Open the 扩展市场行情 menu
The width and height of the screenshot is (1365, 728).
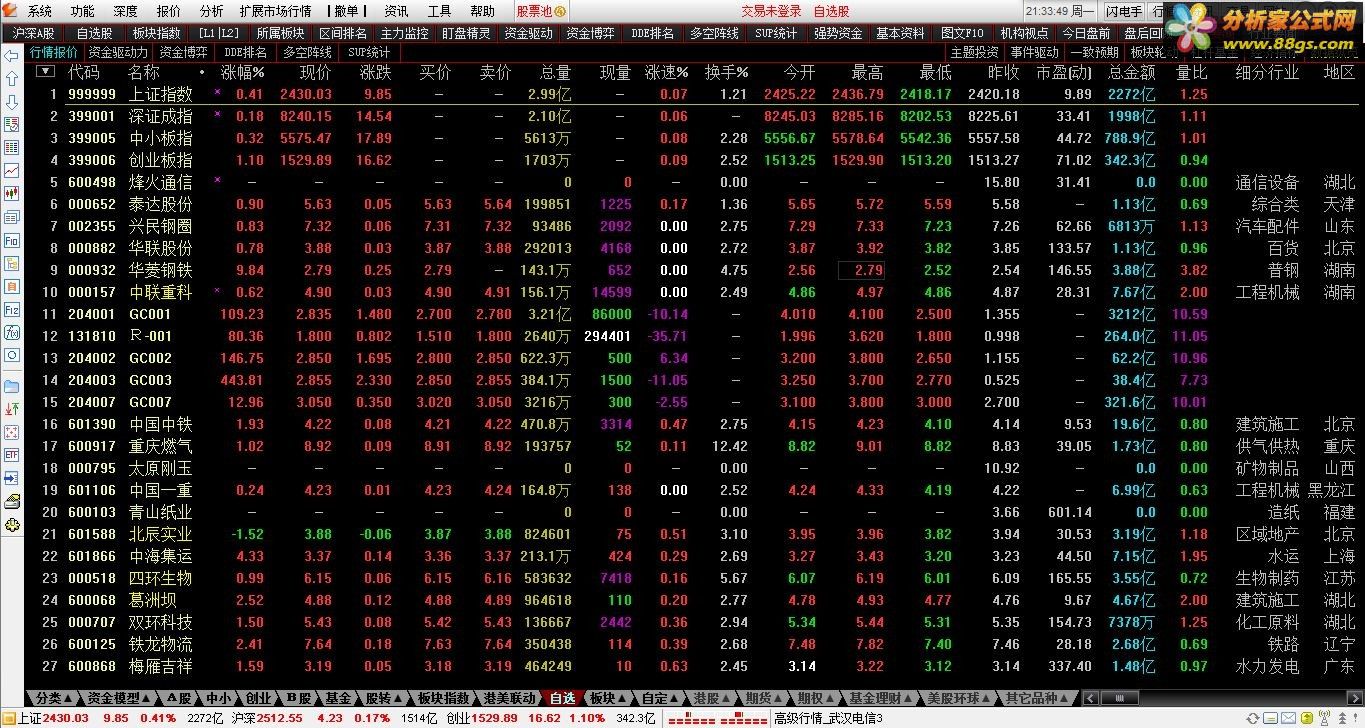click(x=277, y=11)
